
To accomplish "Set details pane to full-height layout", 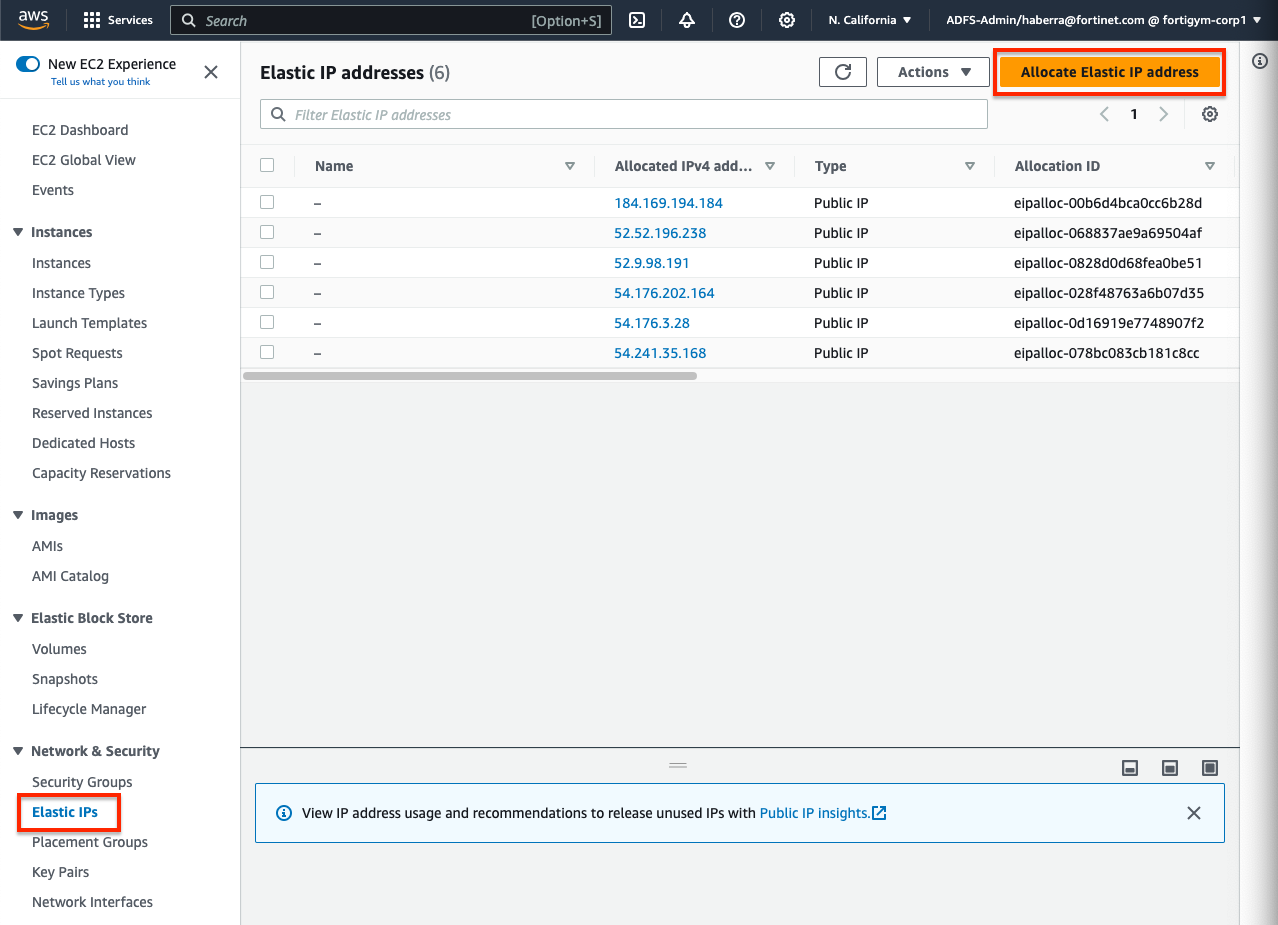I will (1210, 768).
